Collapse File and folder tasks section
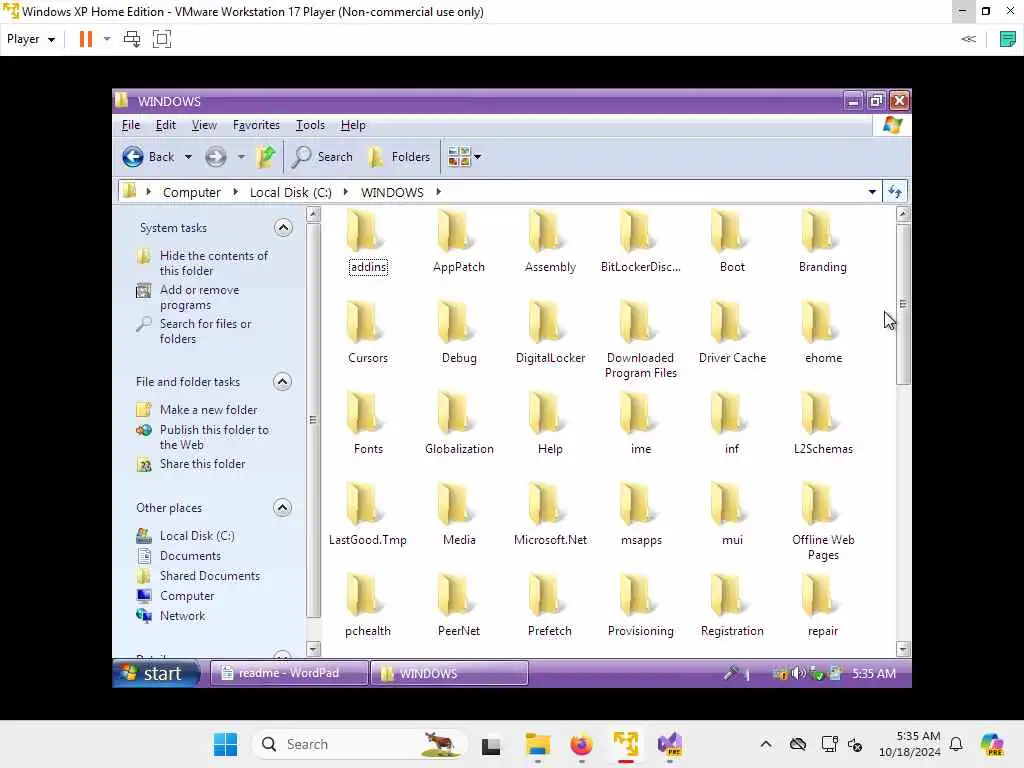The height and width of the screenshot is (768, 1024). [282, 381]
